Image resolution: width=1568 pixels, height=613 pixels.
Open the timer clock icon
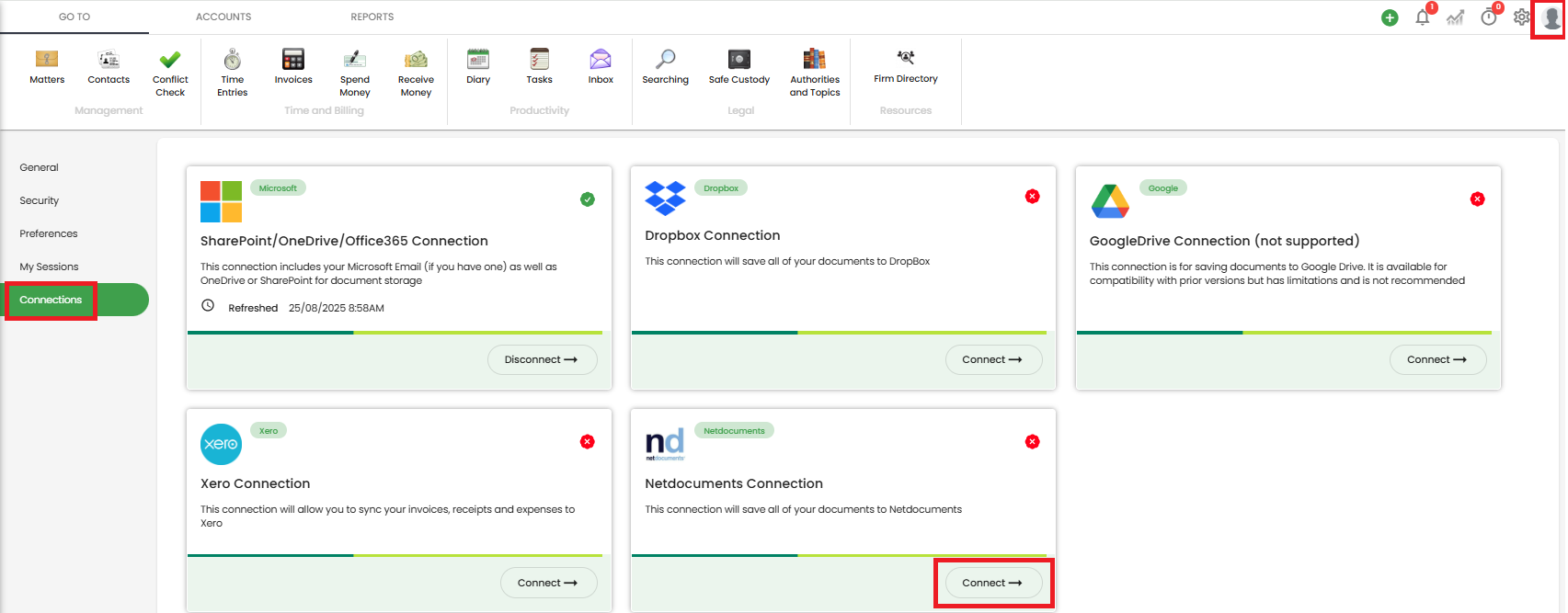[x=1489, y=17]
